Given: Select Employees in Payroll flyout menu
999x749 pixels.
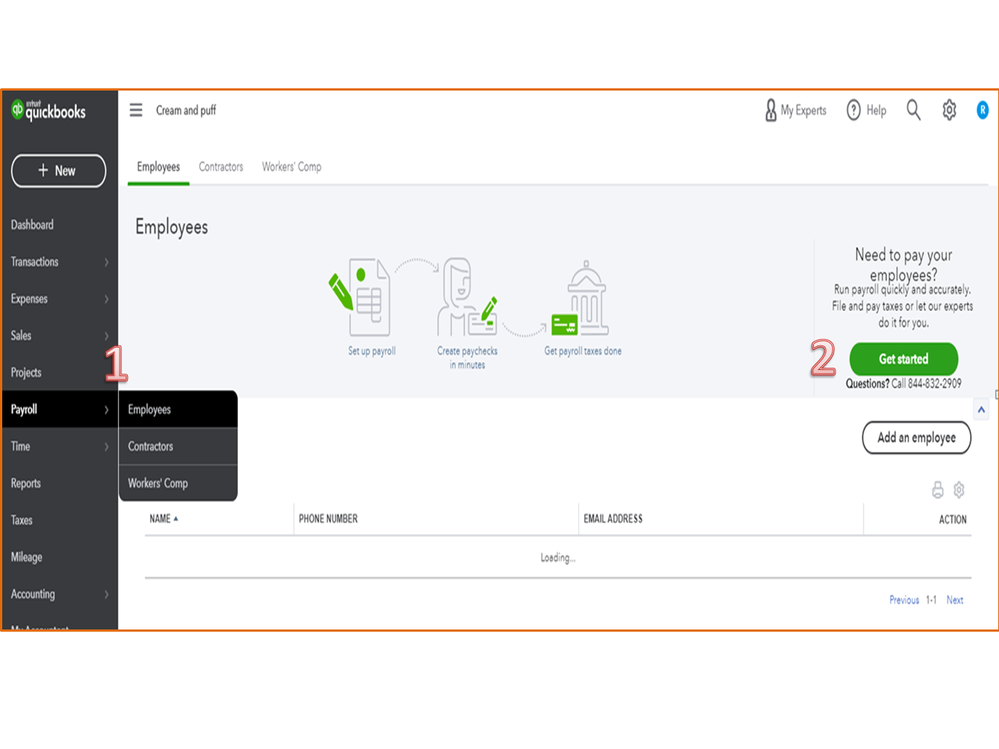Looking at the screenshot, I should point(178,410).
